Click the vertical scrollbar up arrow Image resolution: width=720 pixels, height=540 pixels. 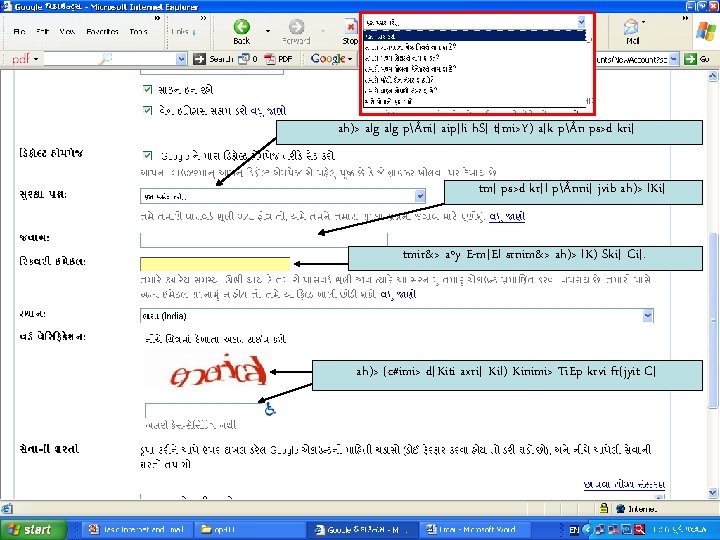[x=712, y=76]
